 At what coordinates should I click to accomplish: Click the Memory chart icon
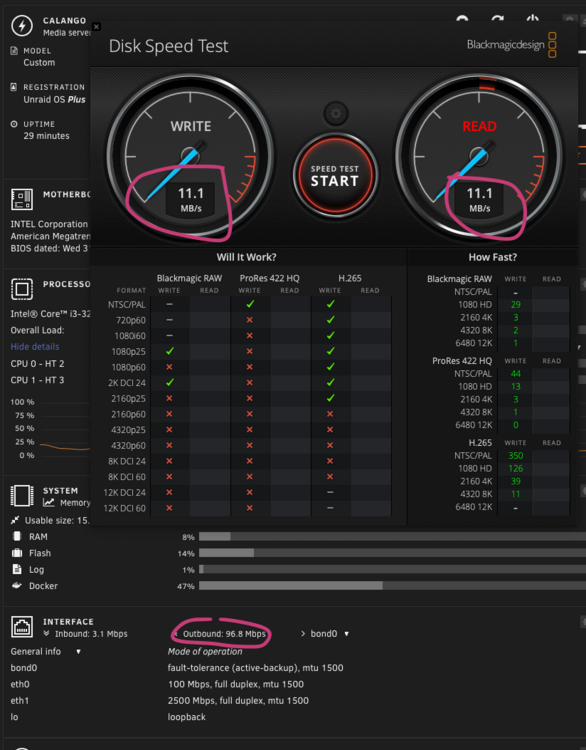pyautogui.click(x=48, y=503)
